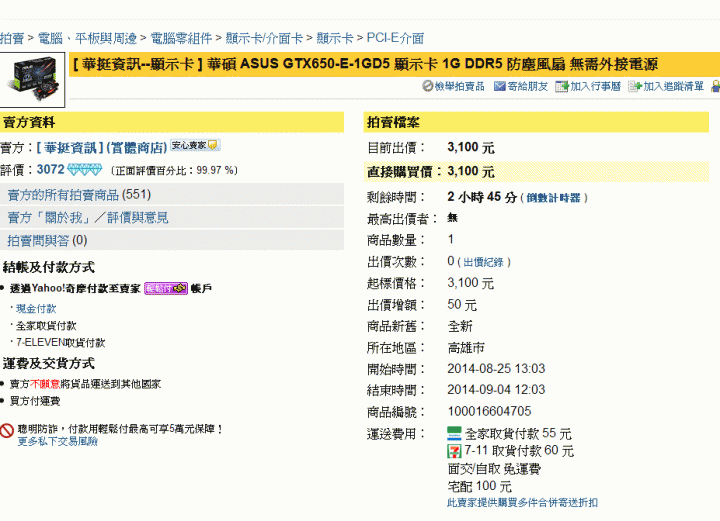Click 此賣家提供購買多件合併寄送折扣 link
The width and height of the screenshot is (720, 521).
point(523,503)
